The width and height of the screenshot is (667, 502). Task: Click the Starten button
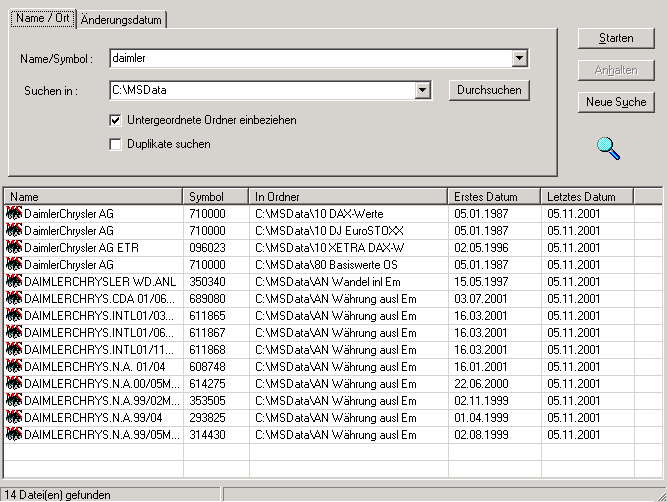616,38
